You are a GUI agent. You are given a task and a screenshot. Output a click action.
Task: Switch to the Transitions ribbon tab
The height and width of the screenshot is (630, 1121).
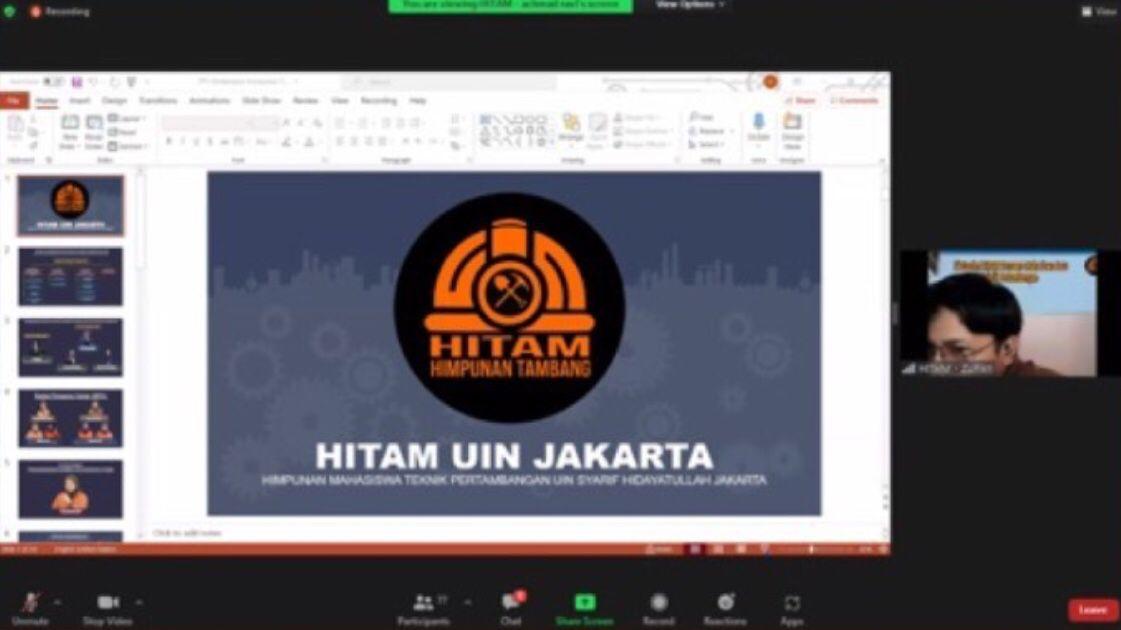(158, 101)
